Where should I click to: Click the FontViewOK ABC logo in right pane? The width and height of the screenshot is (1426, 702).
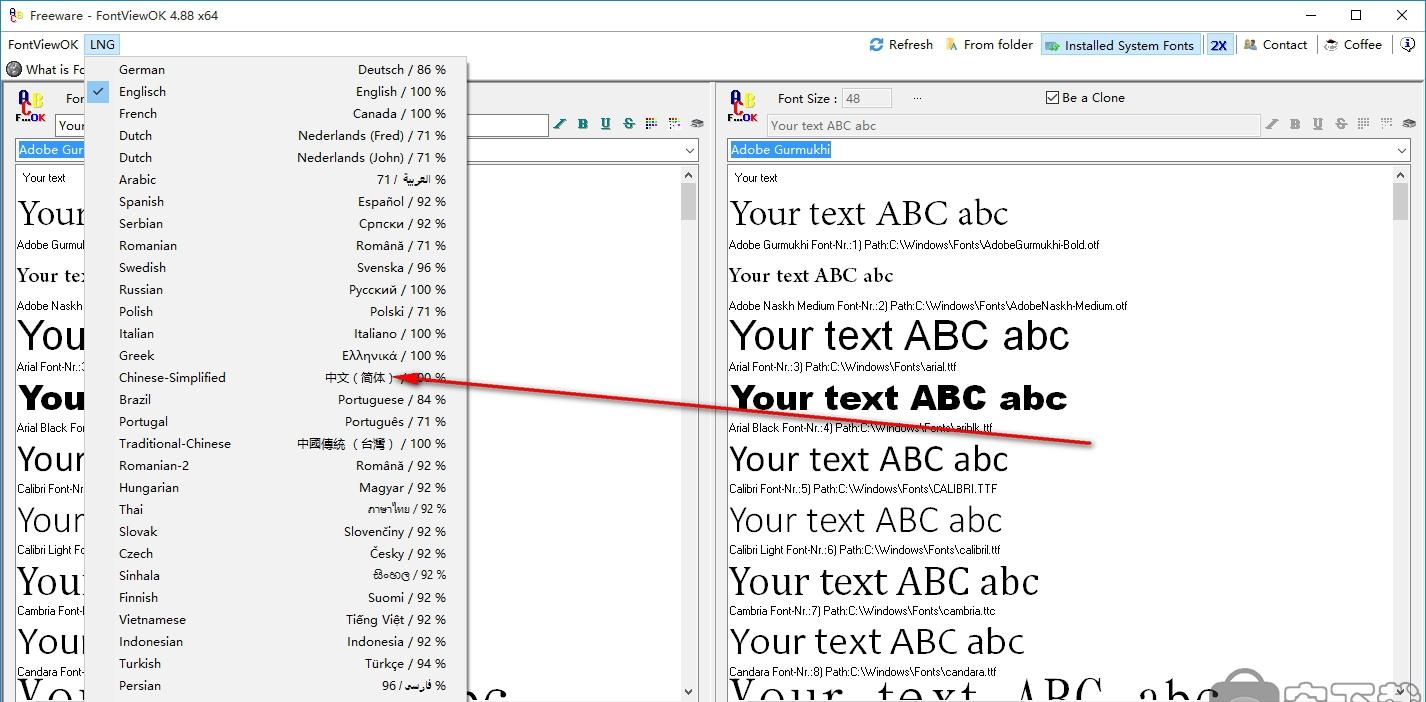coord(743,106)
